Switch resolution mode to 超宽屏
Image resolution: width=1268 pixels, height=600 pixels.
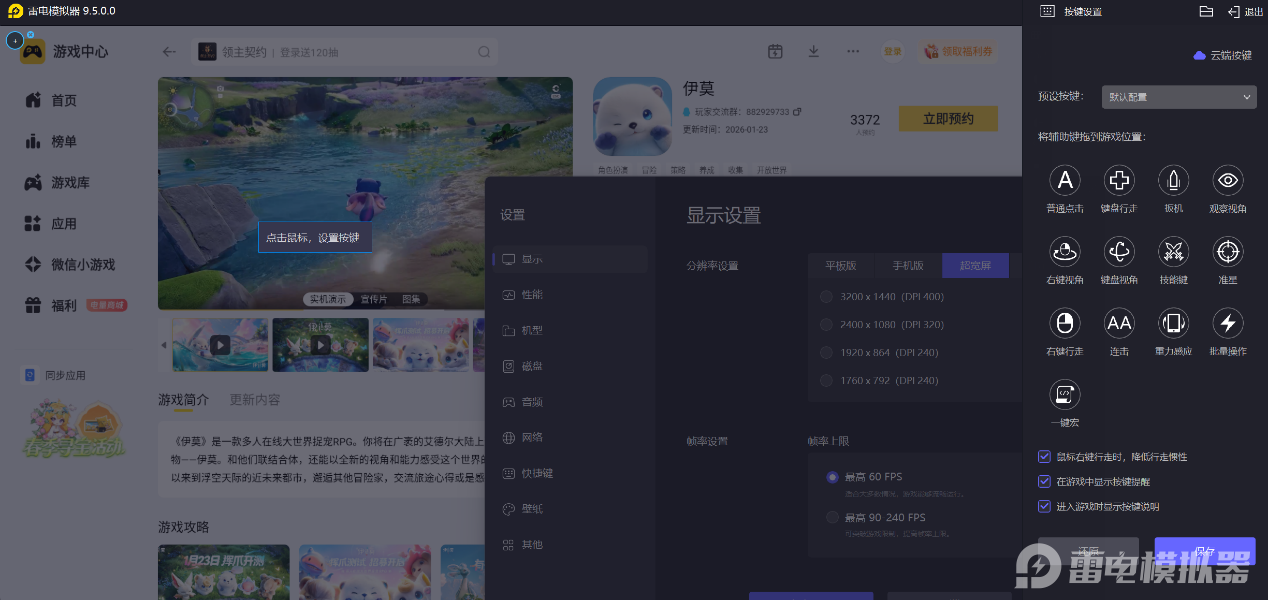point(975,266)
